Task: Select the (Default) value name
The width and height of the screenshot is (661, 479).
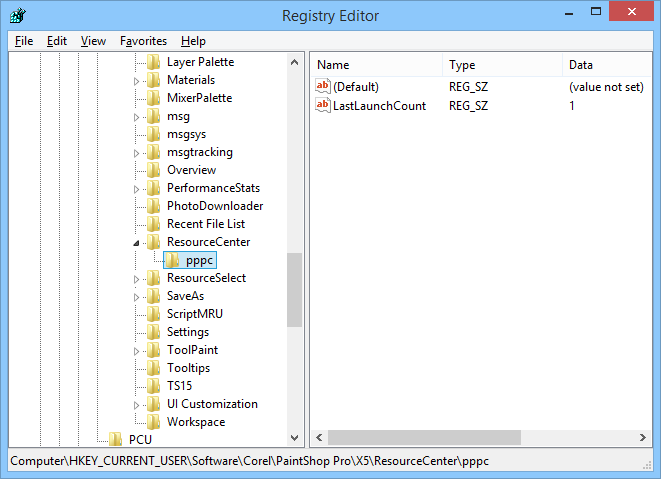Action: [356, 87]
